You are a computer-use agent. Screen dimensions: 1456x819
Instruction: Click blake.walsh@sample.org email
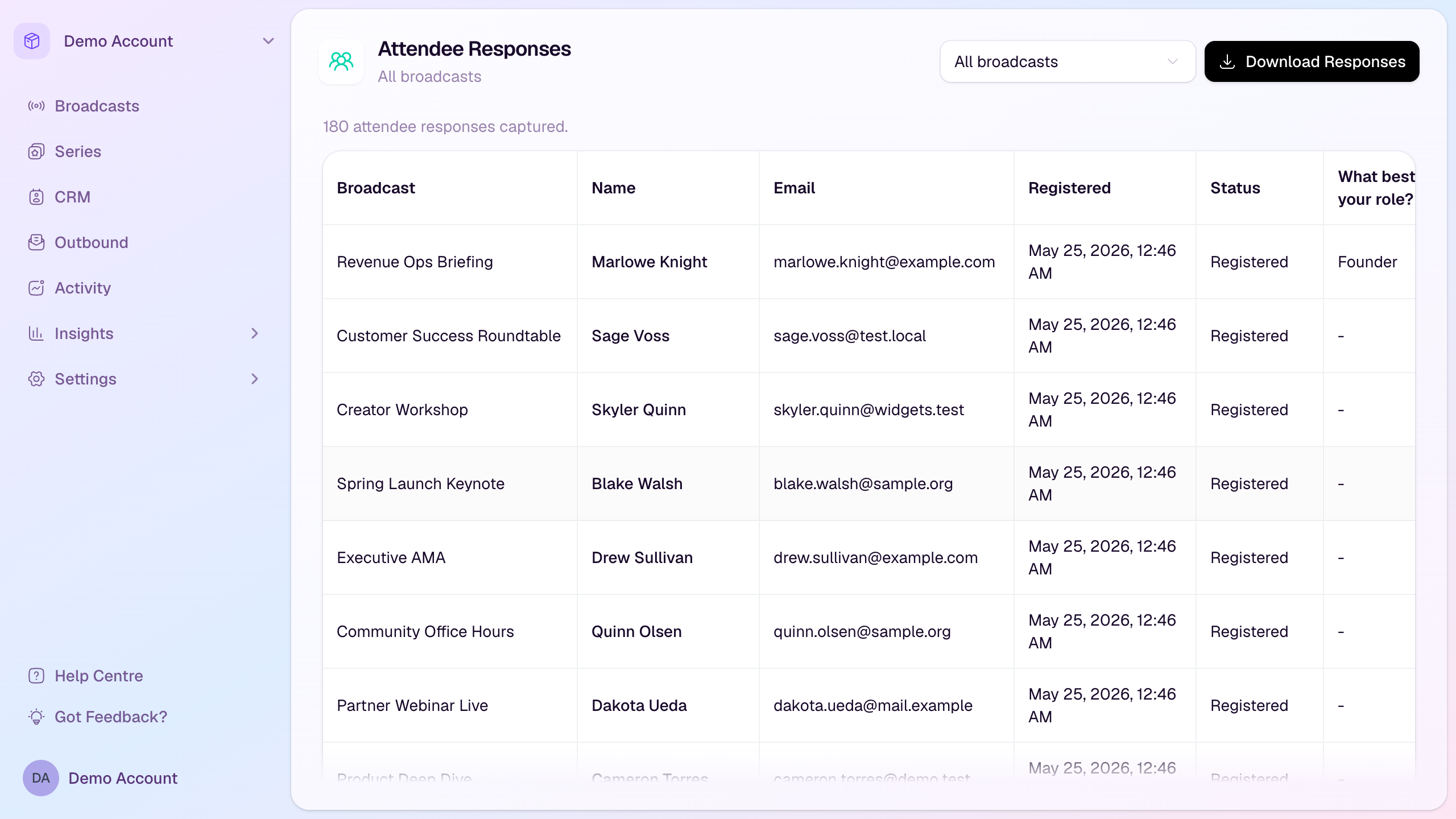pos(863,483)
